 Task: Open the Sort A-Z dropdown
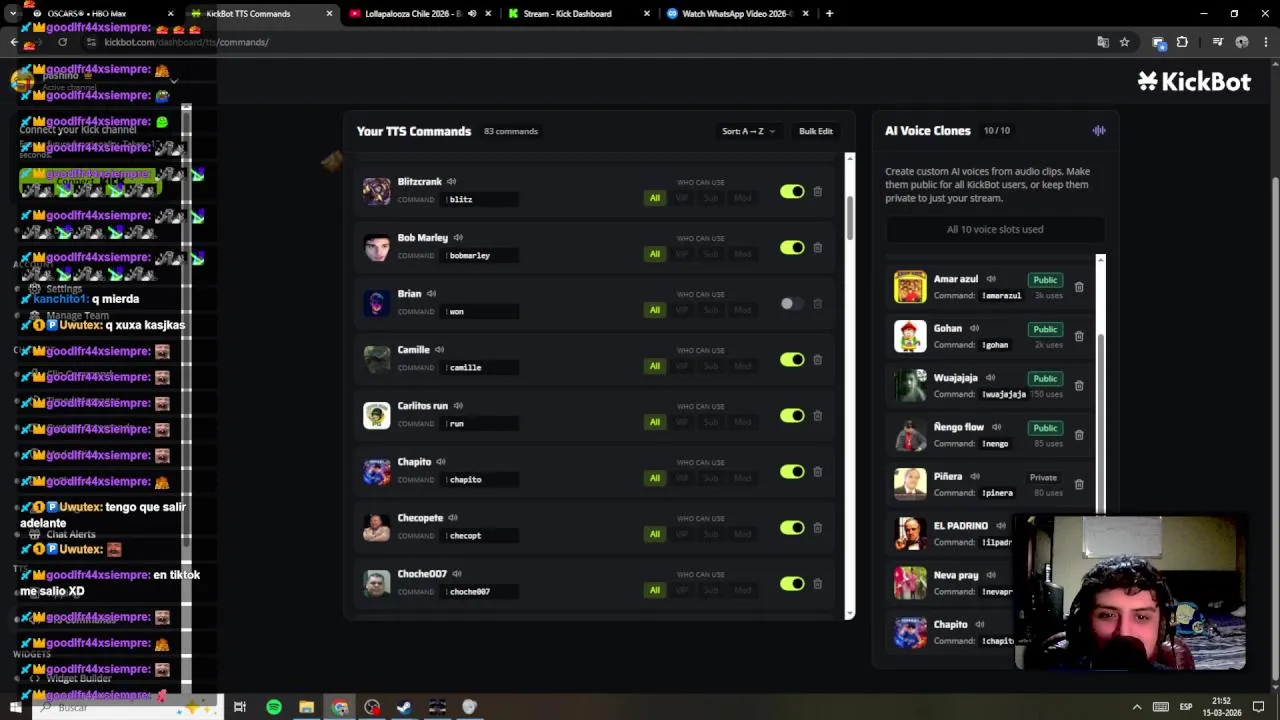pyautogui.click(x=748, y=131)
